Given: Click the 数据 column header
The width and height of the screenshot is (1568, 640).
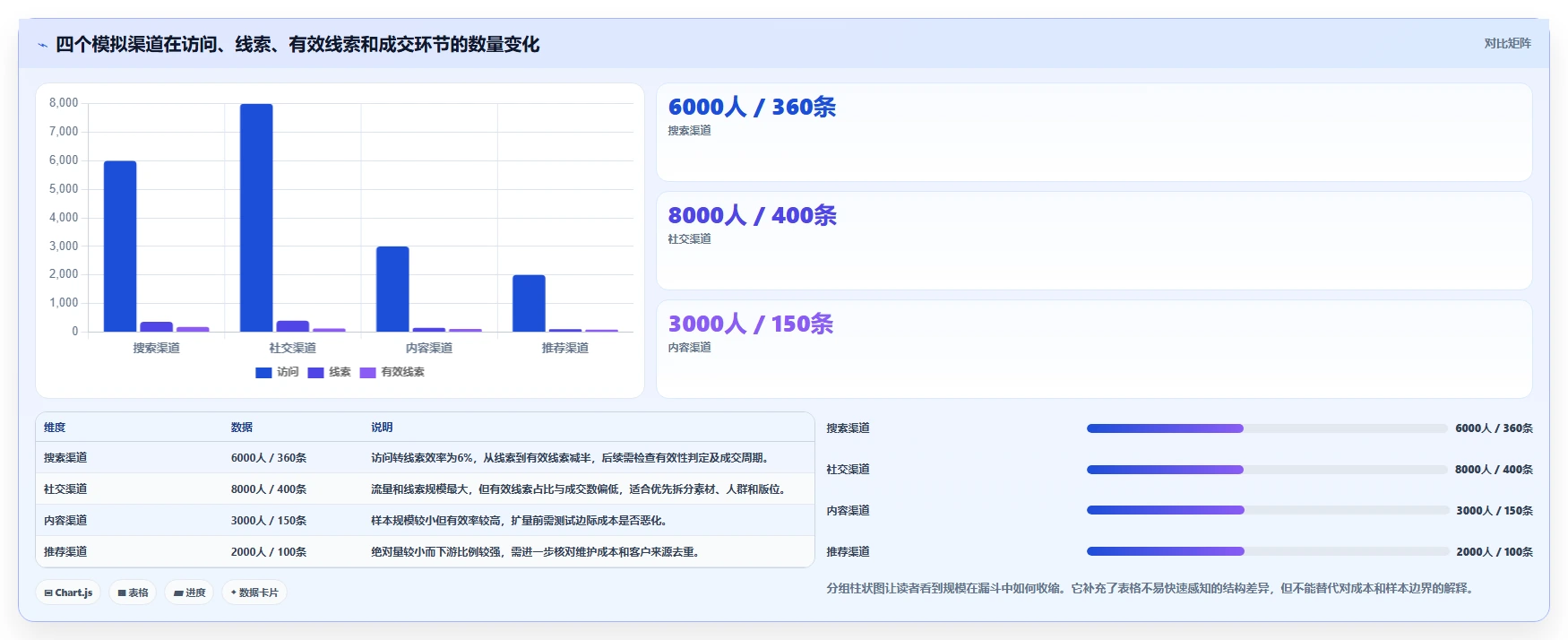Looking at the screenshot, I should (x=242, y=428).
